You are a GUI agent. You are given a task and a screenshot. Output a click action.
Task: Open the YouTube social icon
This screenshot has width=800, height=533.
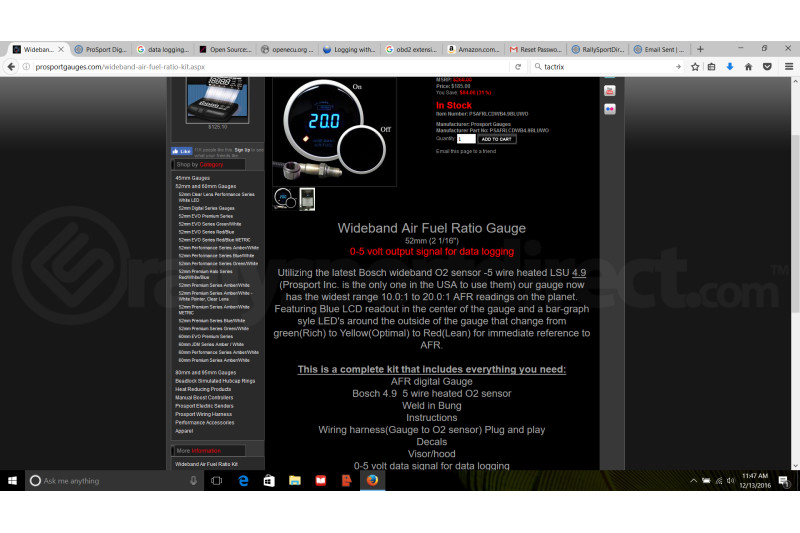610,91
